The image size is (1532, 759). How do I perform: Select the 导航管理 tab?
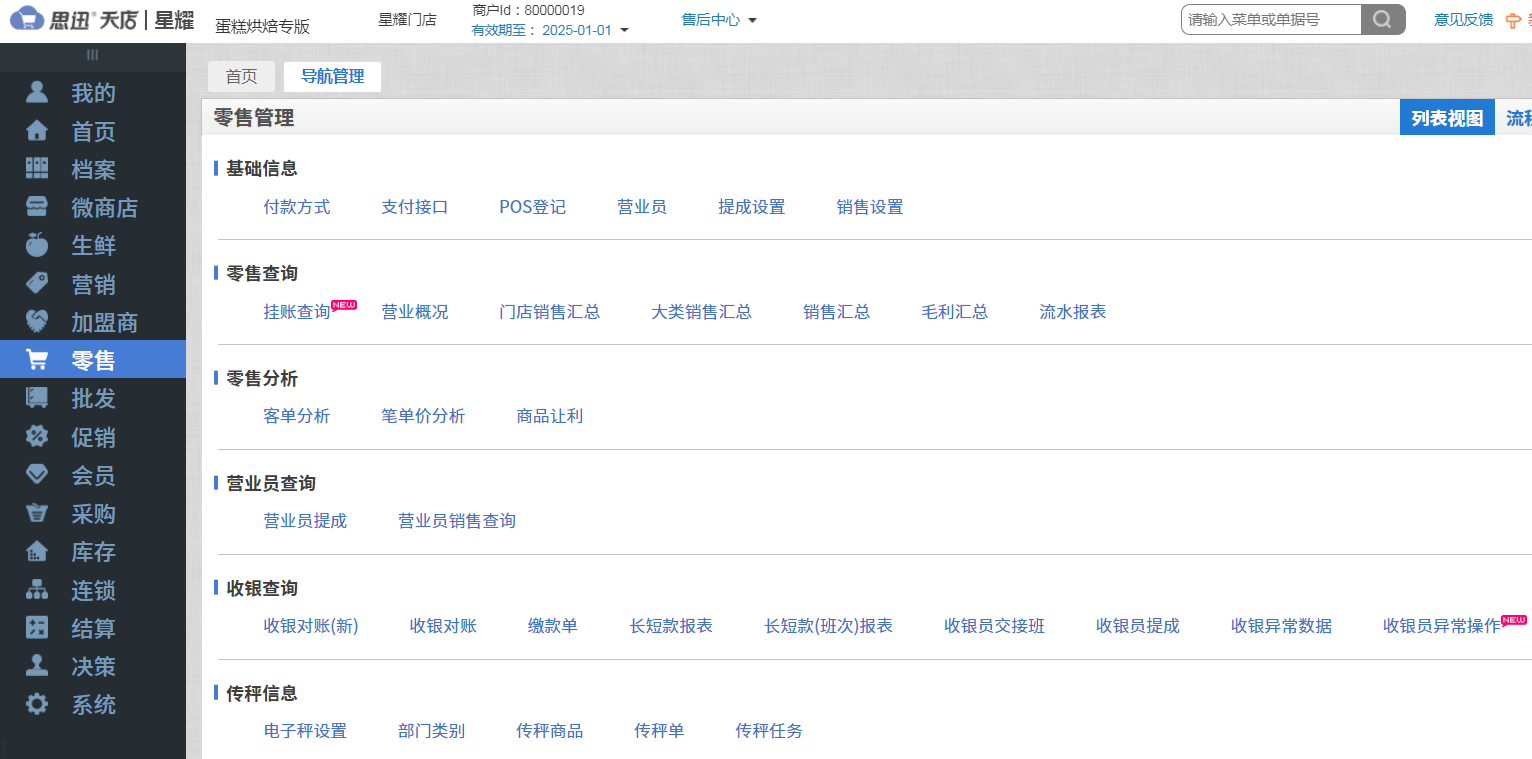pos(332,76)
